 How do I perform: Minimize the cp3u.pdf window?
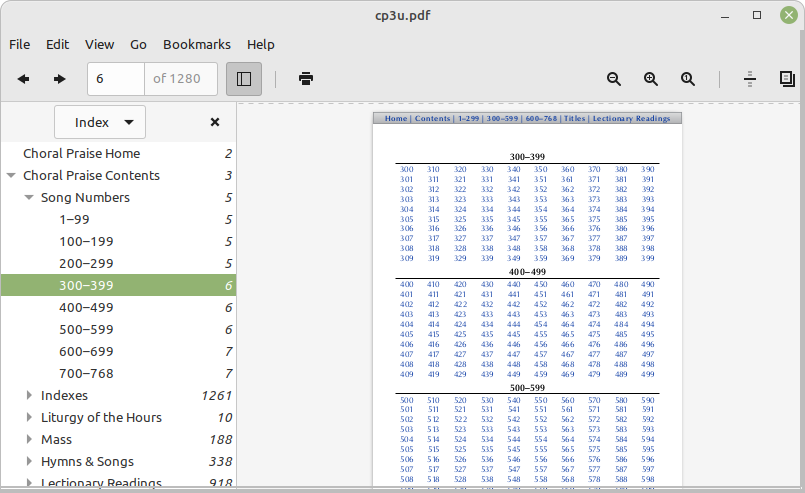[x=725, y=16]
